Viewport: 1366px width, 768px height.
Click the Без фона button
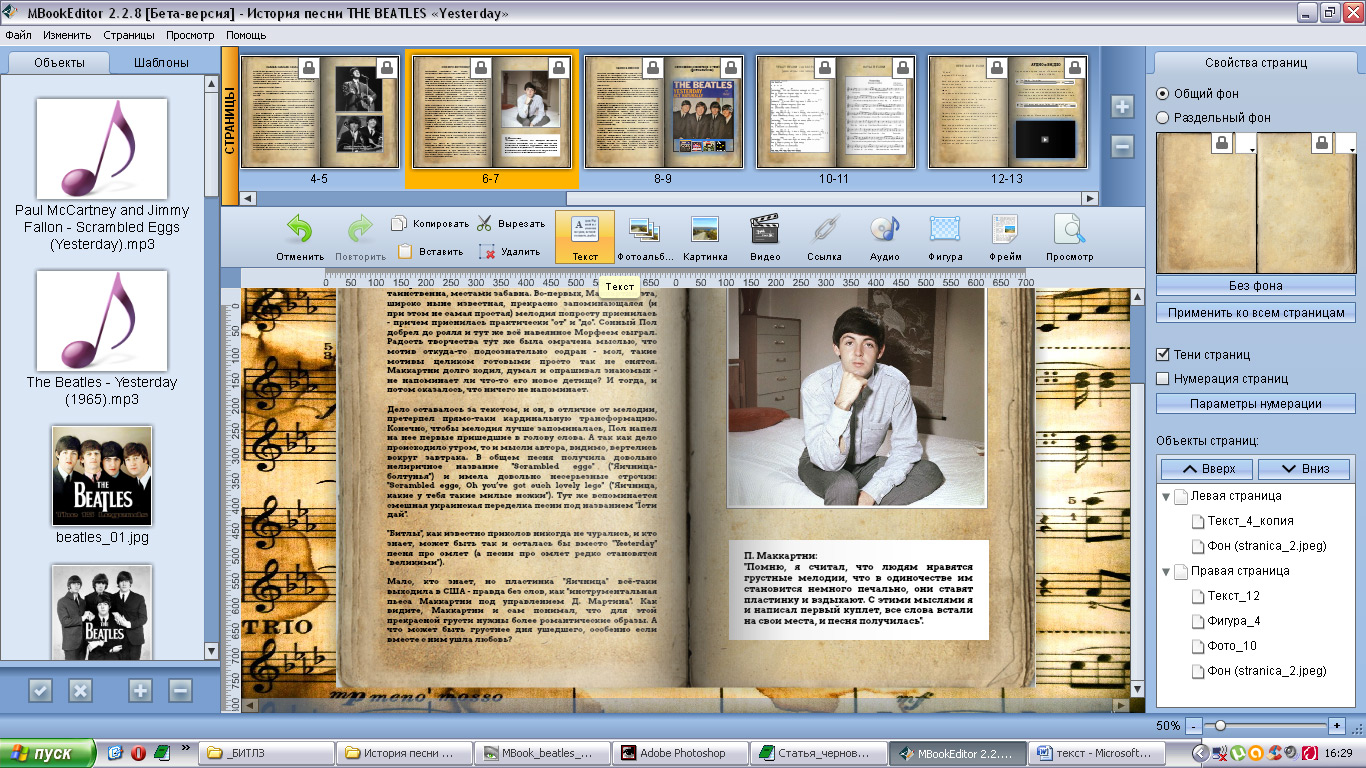click(1256, 286)
